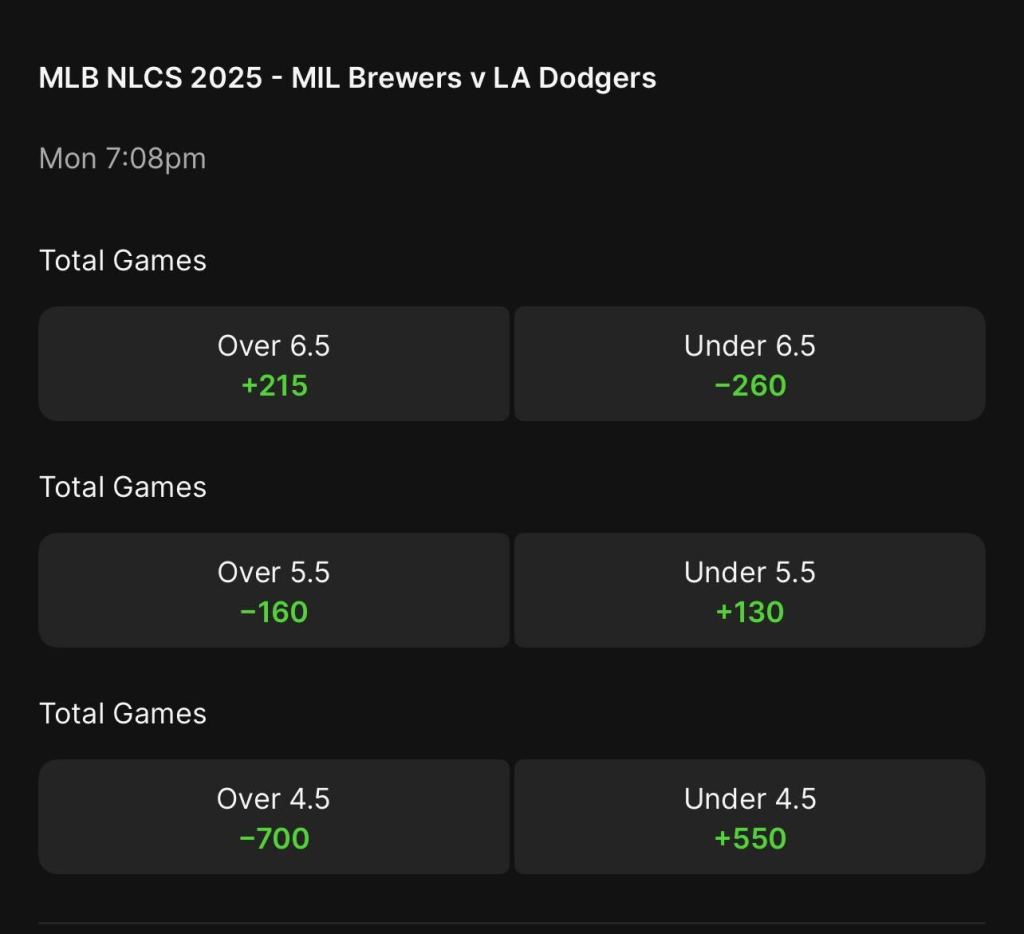Screen dimensions: 1024x934
Task: Pick the Over 5.5 total games option
Action: point(274,589)
